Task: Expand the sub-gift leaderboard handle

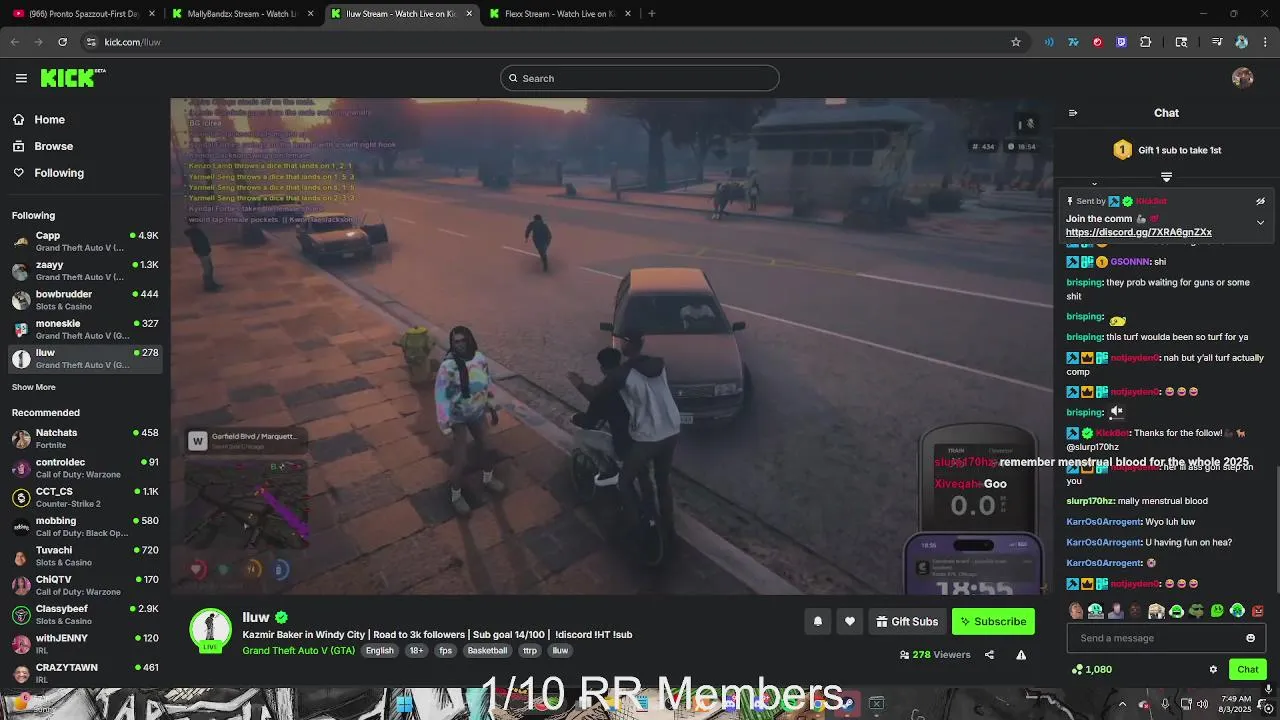Action: coord(1166,177)
